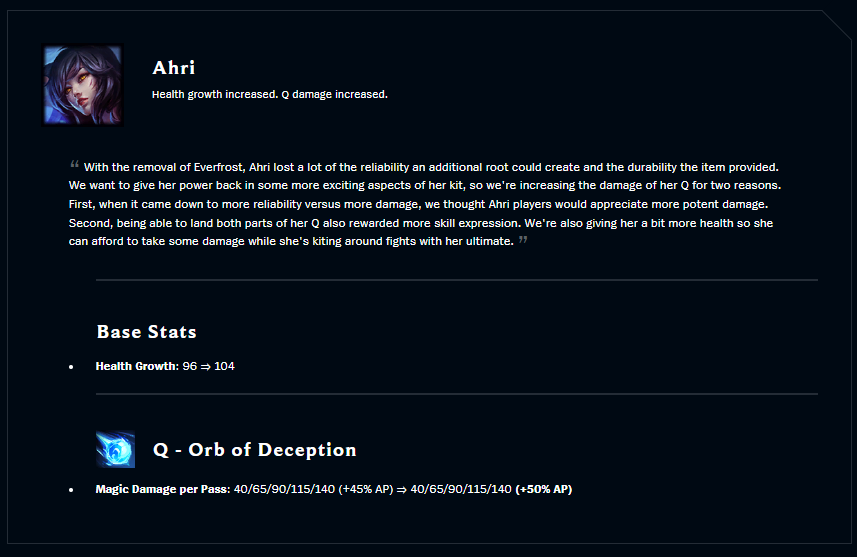This screenshot has width=857, height=557.
Task: Click Ahri's champion portrait
Action: pyautogui.click(x=83, y=85)
